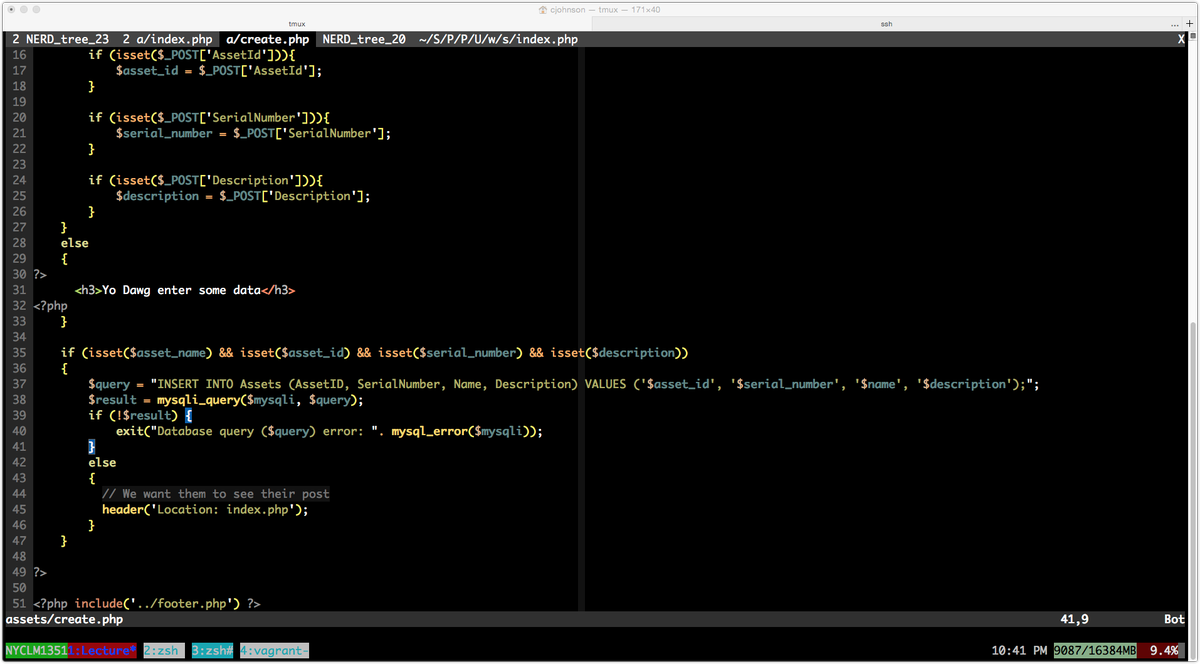Image resolution: width=1200 pixels, height=664 pixels.
Task: Select tmux window 3:zsh#
Action: tap(212, 651)
